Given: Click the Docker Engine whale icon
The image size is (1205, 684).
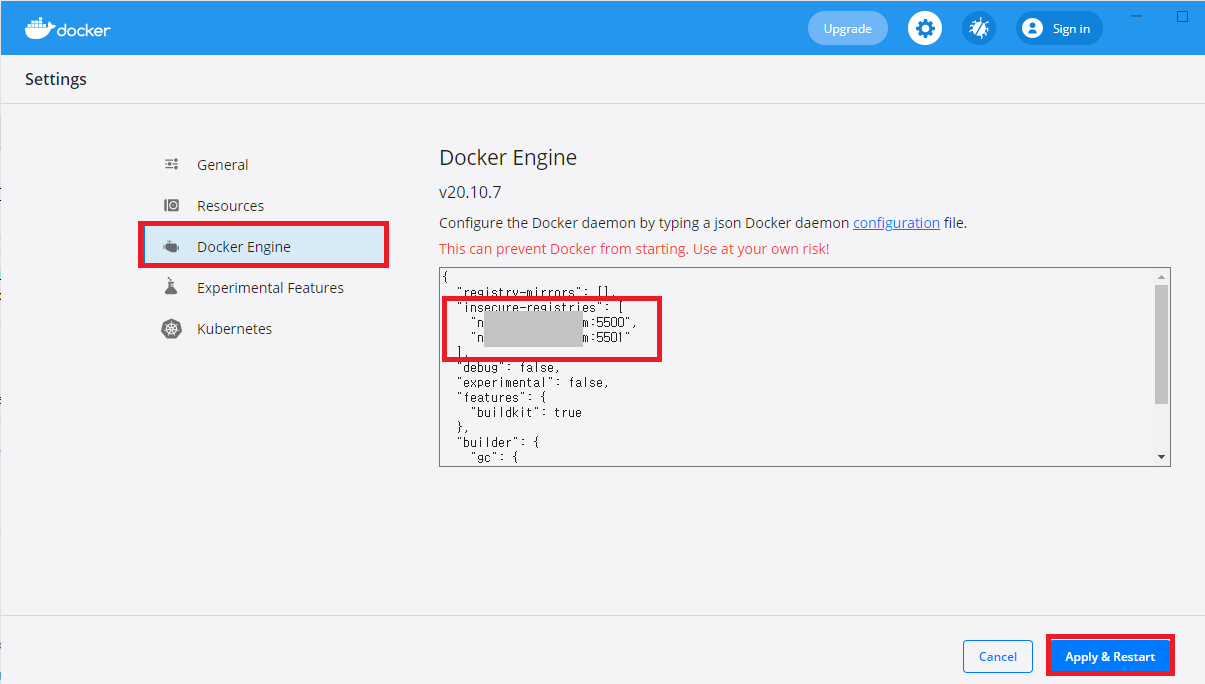Looking at the screenshot, I should [172, 246].
